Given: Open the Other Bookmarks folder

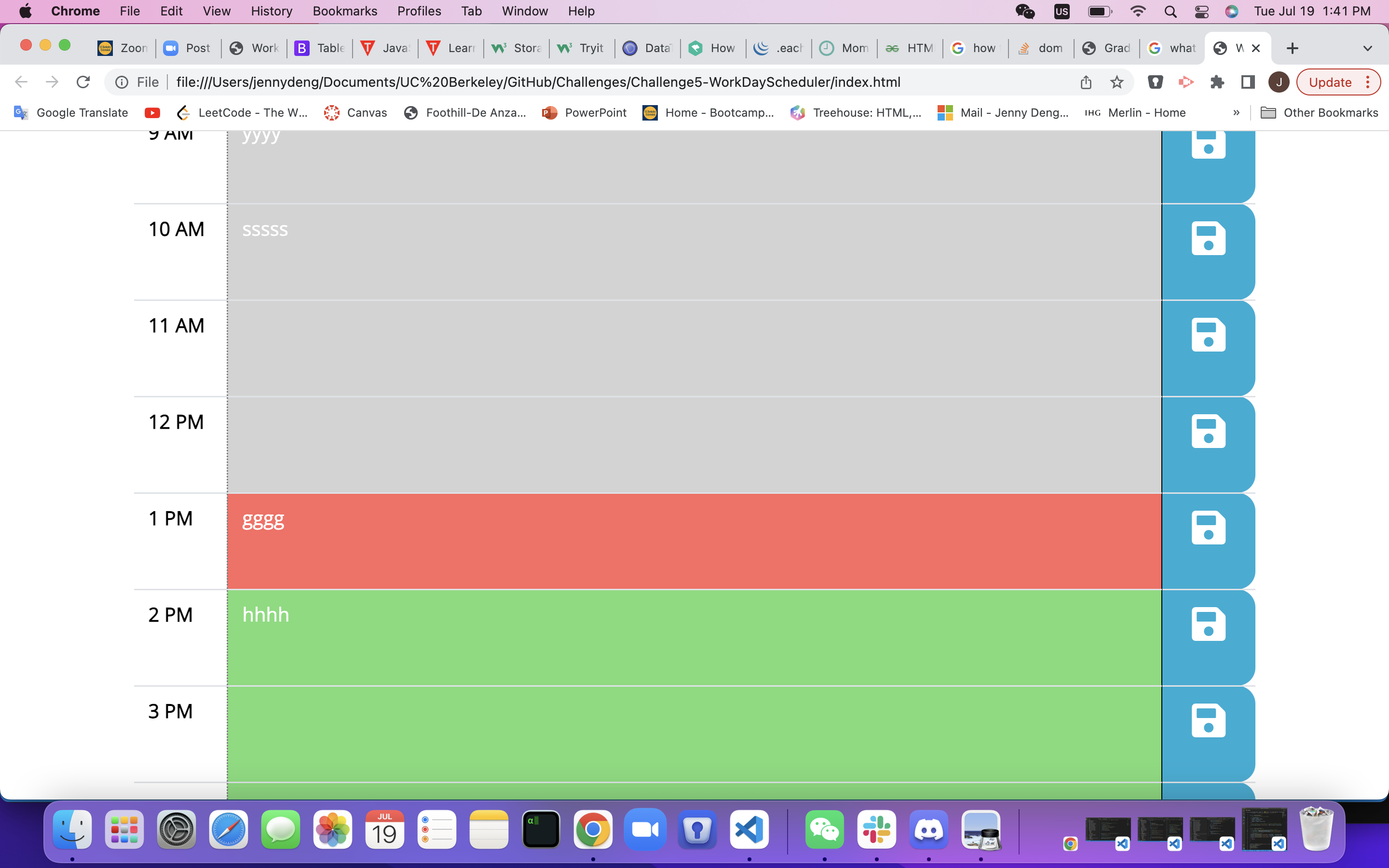Looking at the screenshot, I should (x=1319, y=112).
